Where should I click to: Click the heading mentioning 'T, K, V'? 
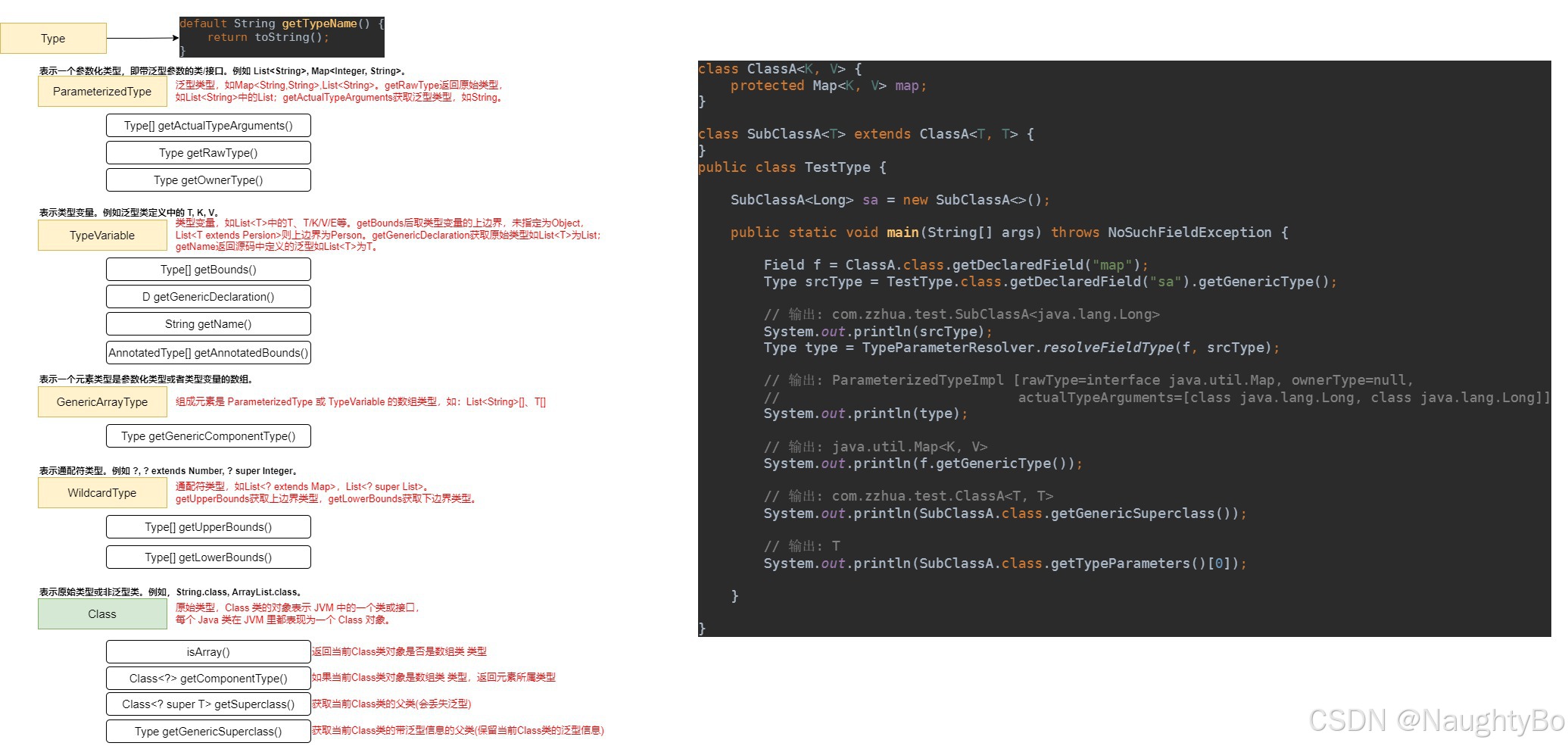coord(130,212)
